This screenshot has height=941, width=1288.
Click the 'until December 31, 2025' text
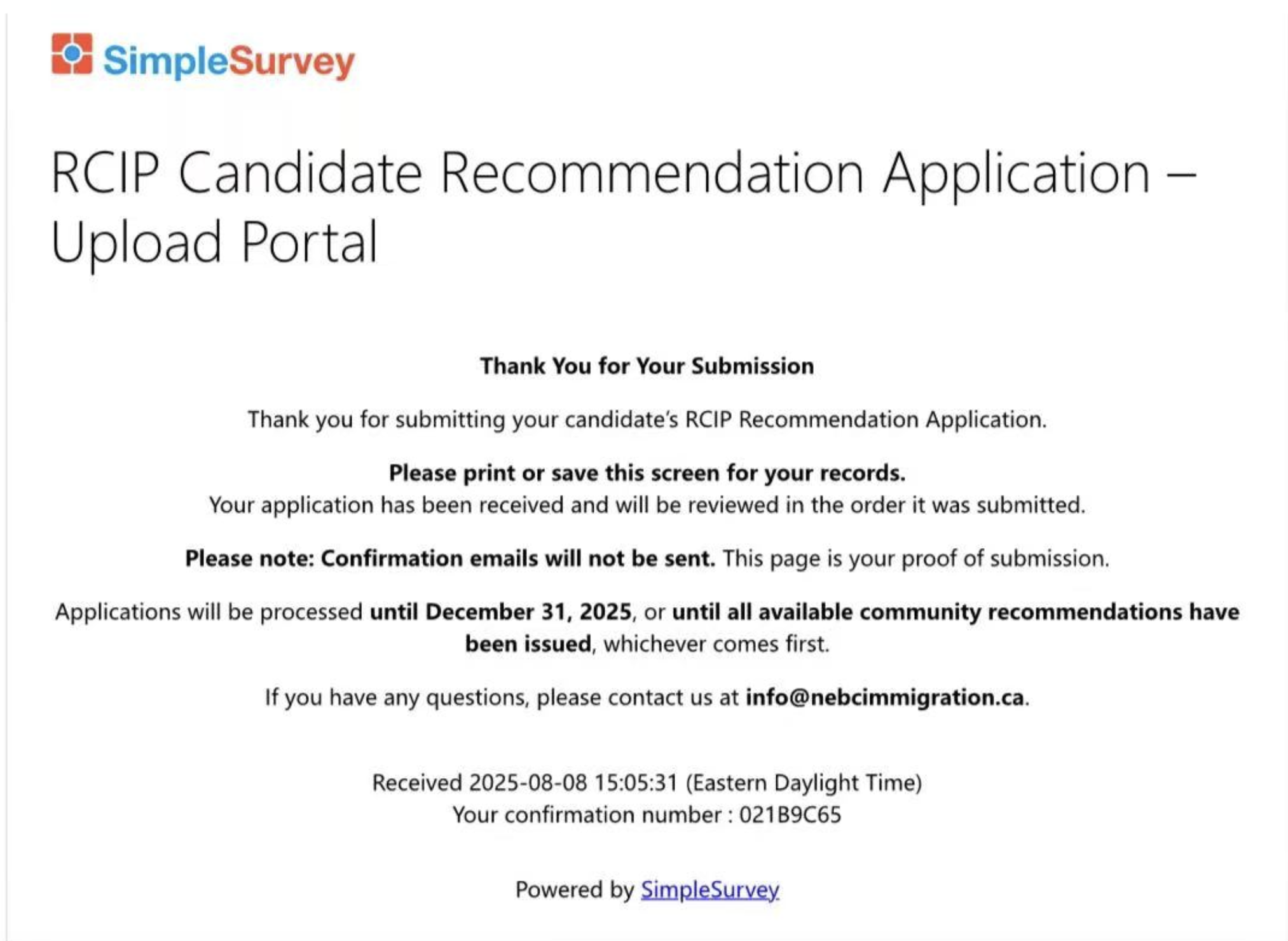tap(501, 611)
